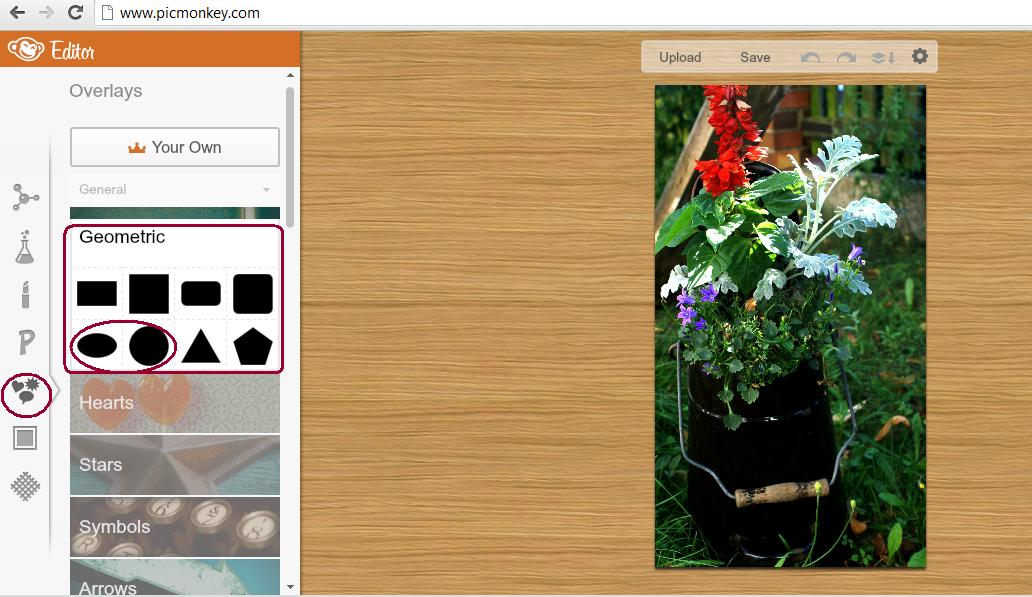The width and height of the screenshot is (1032, 597).
Task: Open the settings gear icon
Action: [x=920, y=56]
